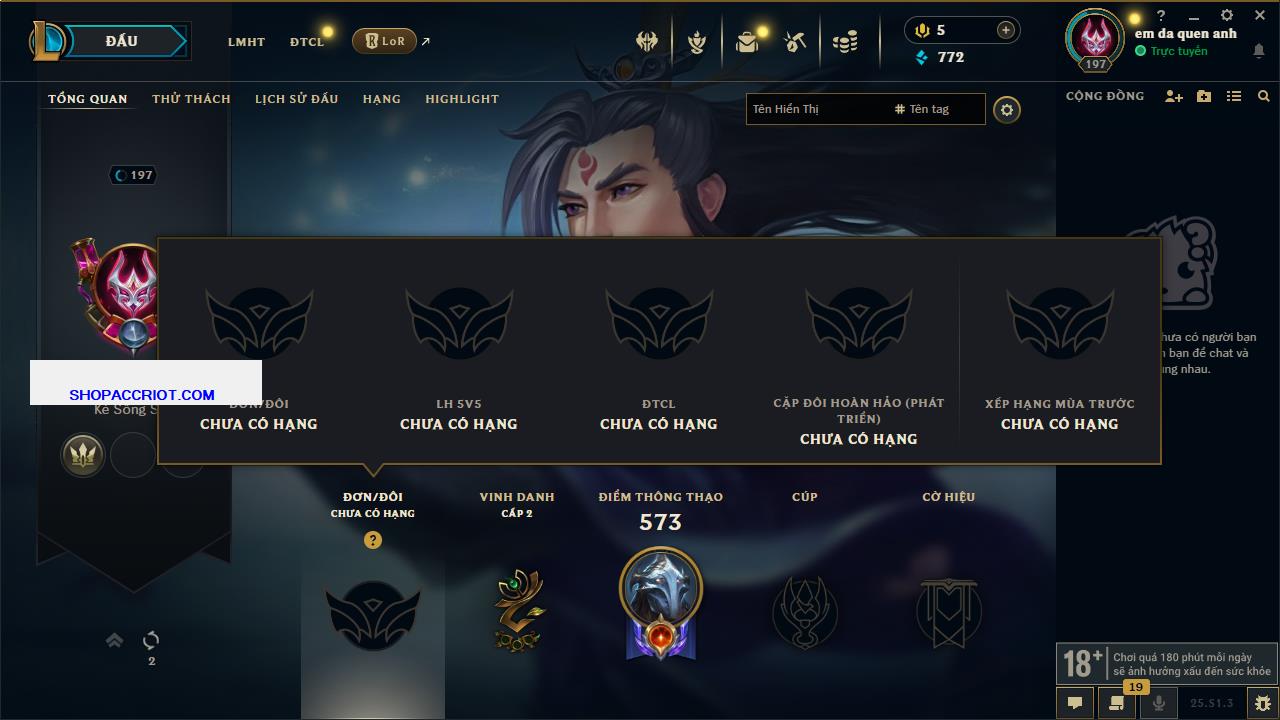Switch to the Lịch Sử Đấu tab
Viewport: 1280px width, 720px height.
click(x=296, y=99)
